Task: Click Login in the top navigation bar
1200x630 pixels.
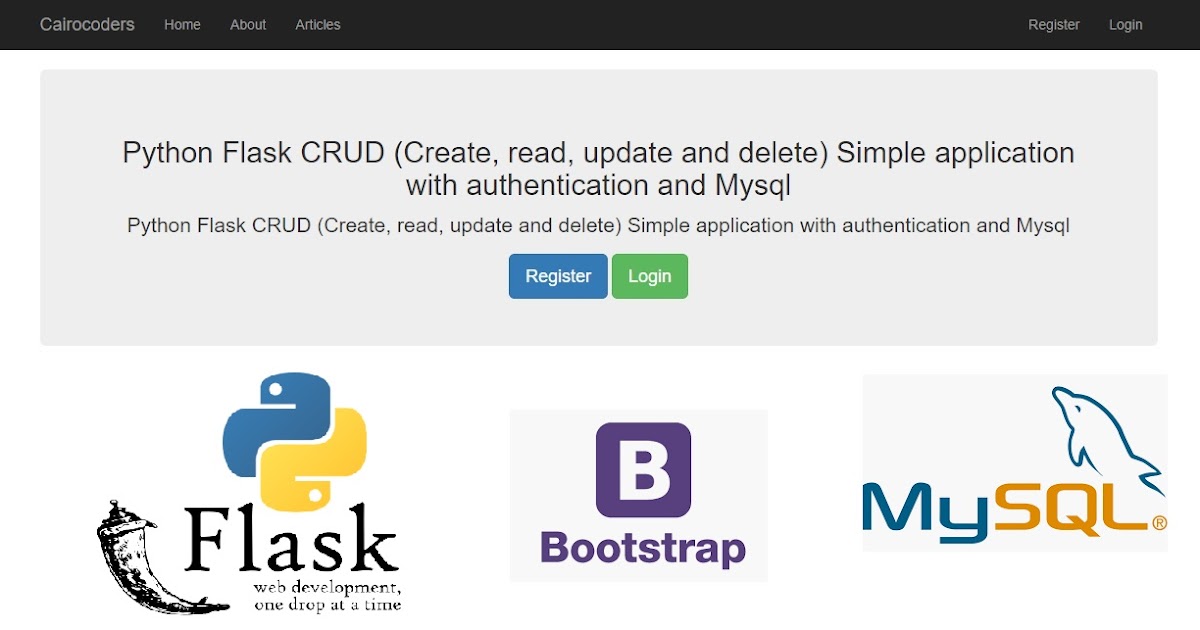Action: tap(1125, 24)
